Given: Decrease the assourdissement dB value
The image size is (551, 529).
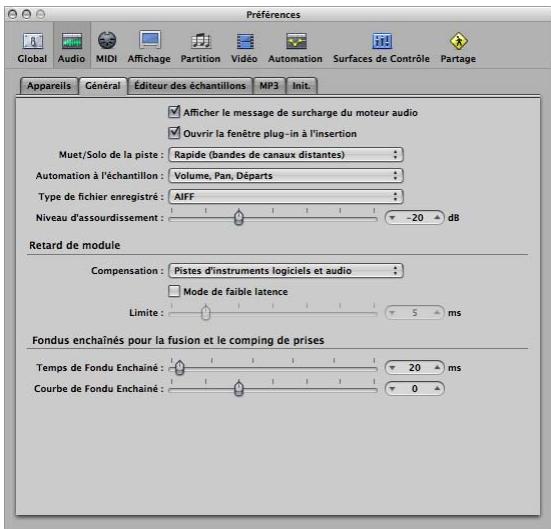Looking at the screenshot, I should (393, 218).
